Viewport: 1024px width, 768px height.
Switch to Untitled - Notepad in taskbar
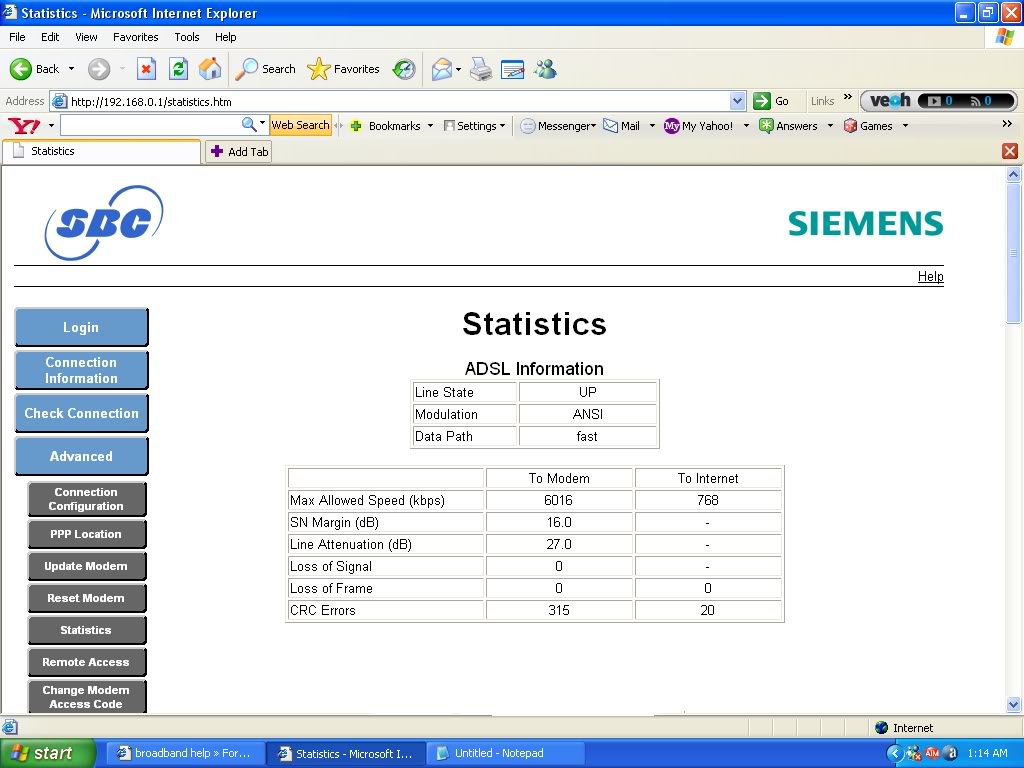(x=498, y=754)
